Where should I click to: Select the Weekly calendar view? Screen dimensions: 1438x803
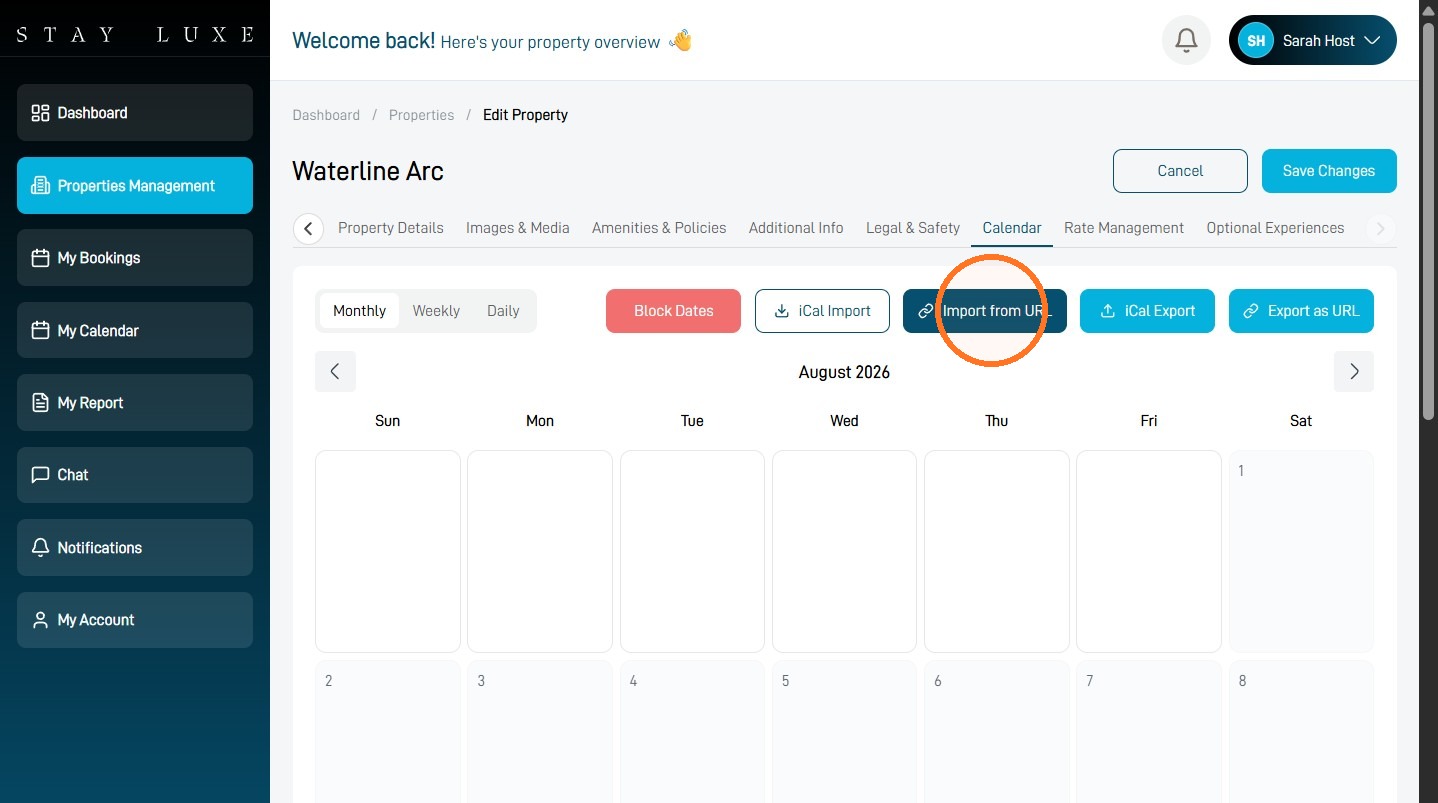click(436, 311)
